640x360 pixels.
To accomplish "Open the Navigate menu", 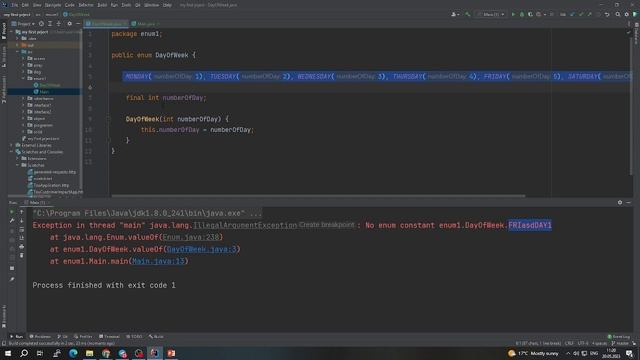I will [53, 5].
